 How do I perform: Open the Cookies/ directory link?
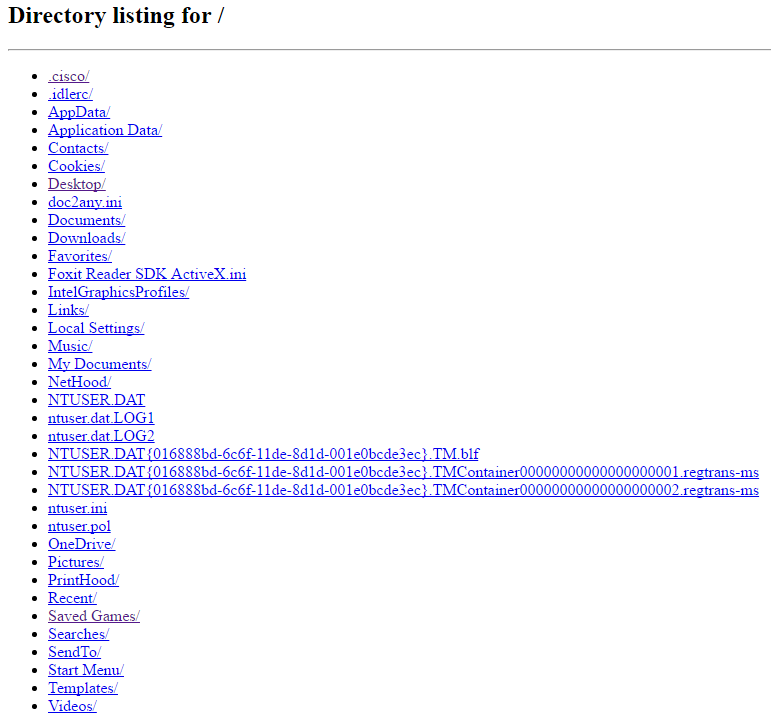(76, 166)
